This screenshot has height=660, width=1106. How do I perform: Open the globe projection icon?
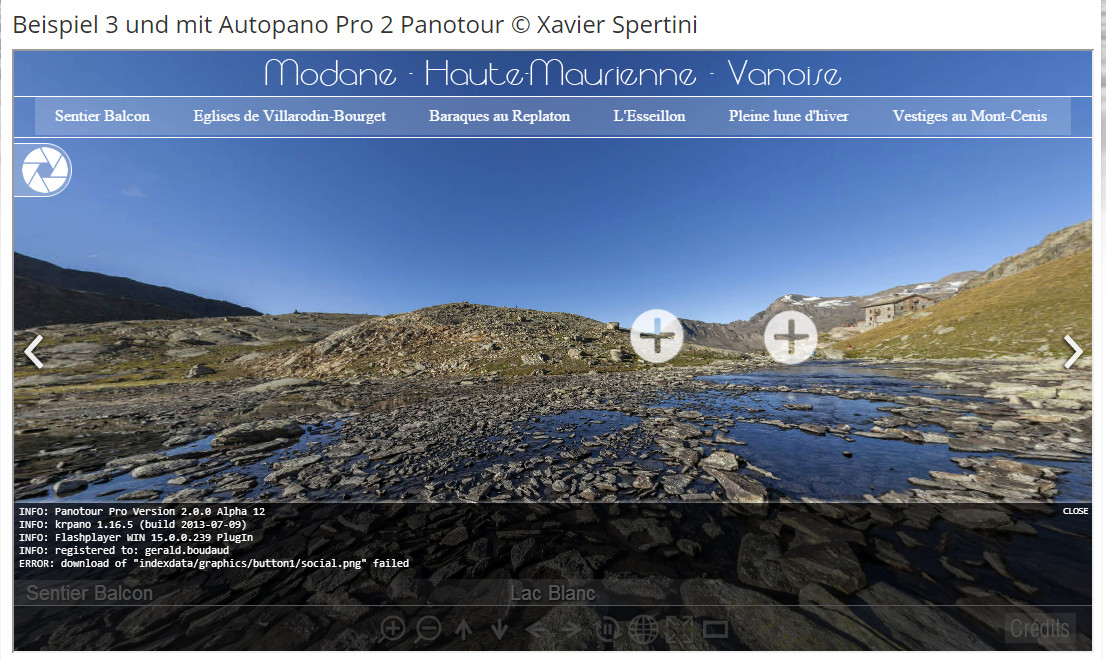tap(643, 628)
